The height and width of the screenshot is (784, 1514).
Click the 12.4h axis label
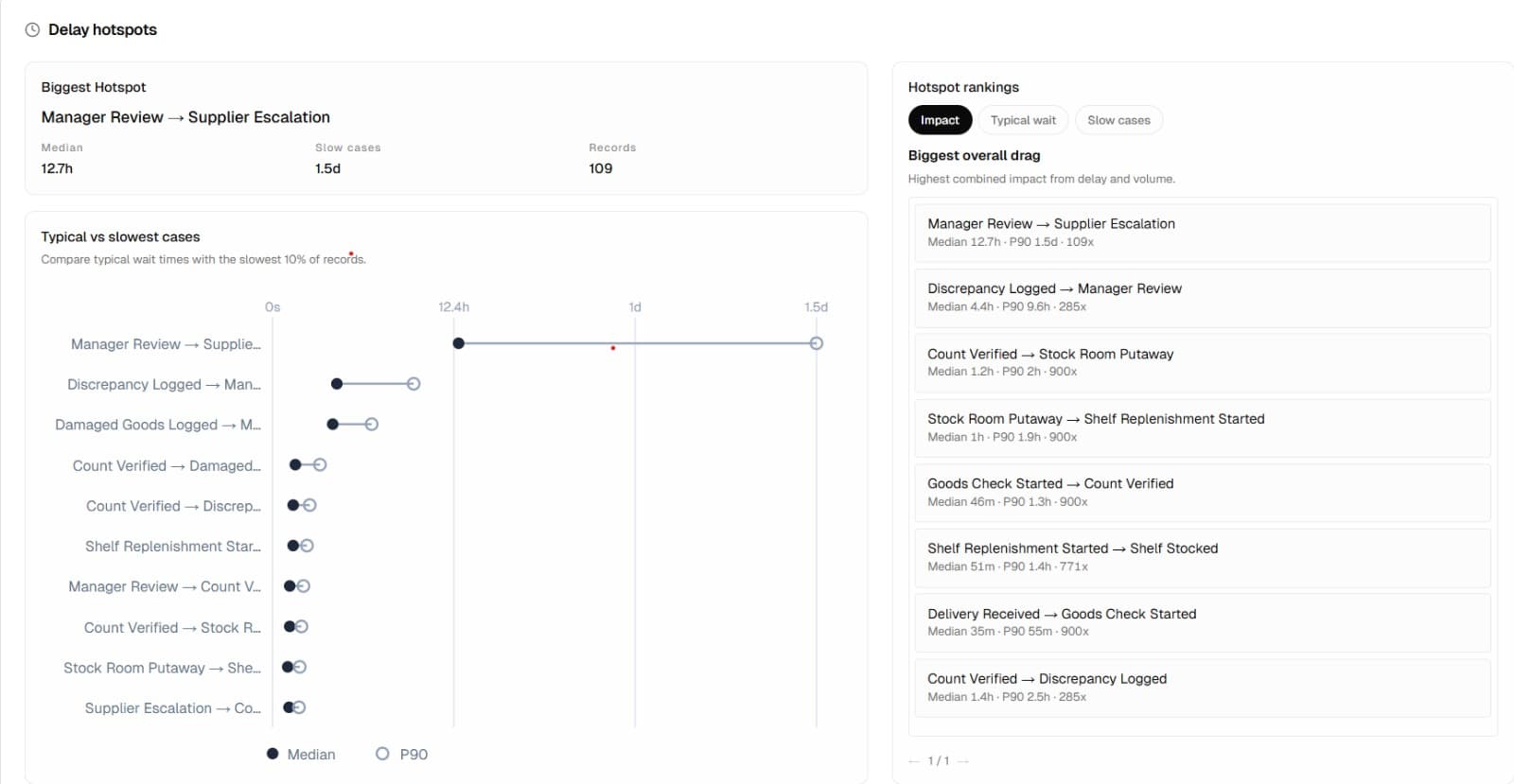[453, 307]
